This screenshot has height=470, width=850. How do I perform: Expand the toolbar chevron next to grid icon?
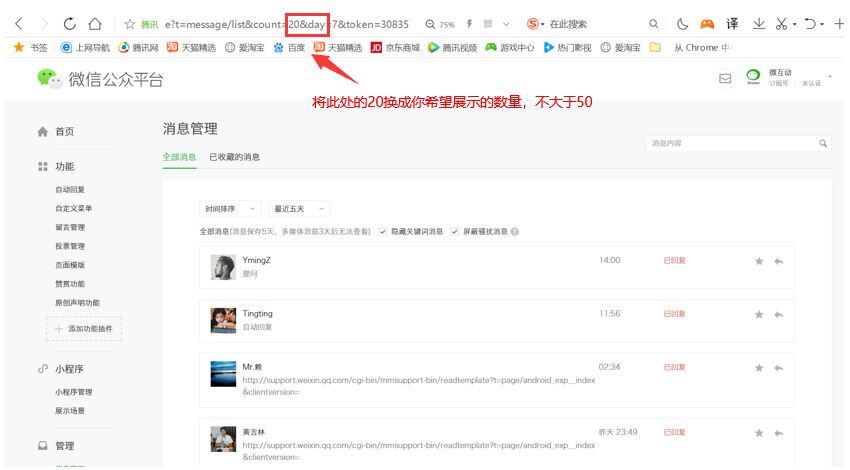point(506,24)
